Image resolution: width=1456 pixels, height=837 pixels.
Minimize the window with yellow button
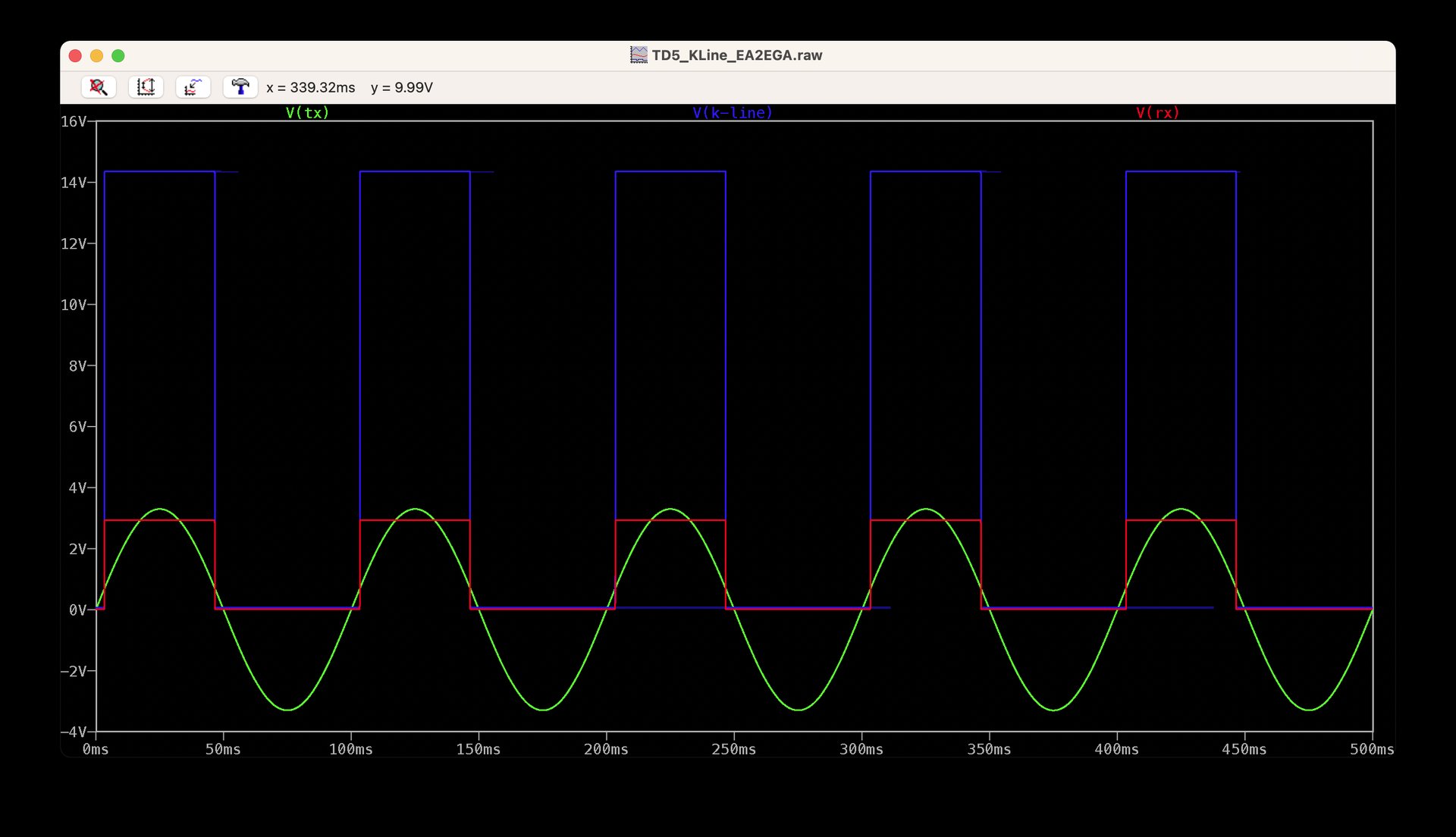click(x=96, y=56)
